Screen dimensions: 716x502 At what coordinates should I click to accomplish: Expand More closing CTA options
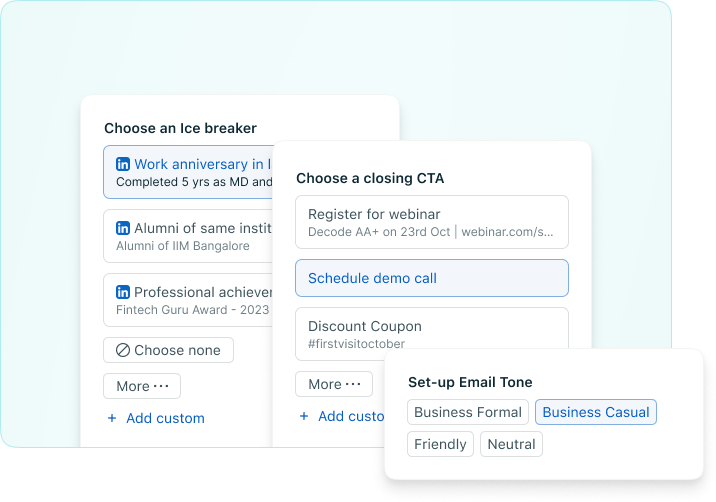(334, 384)
